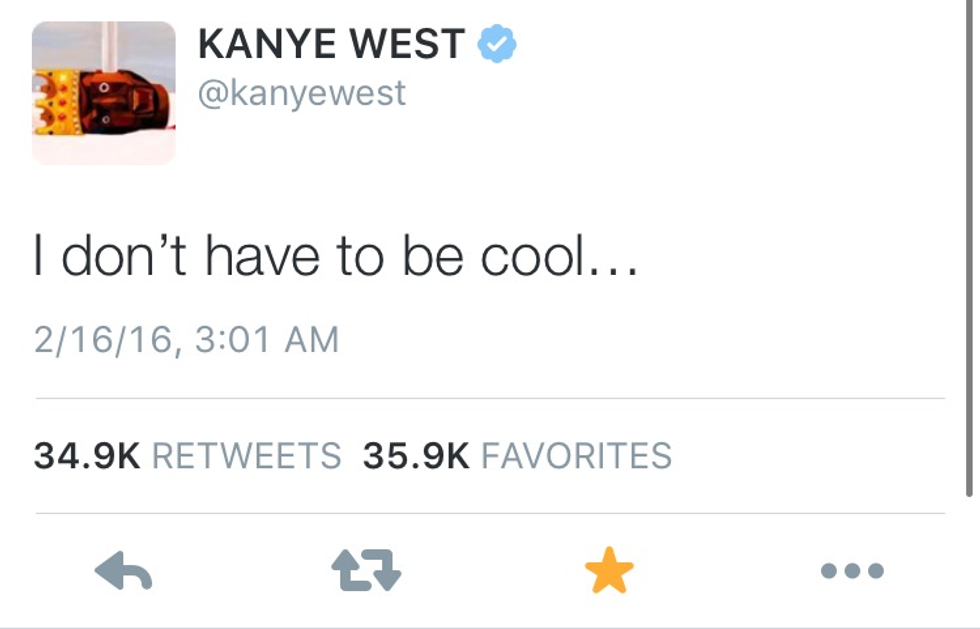Open the 2/16/16 date stamp

pyautogui.click(x=103, y=340)
